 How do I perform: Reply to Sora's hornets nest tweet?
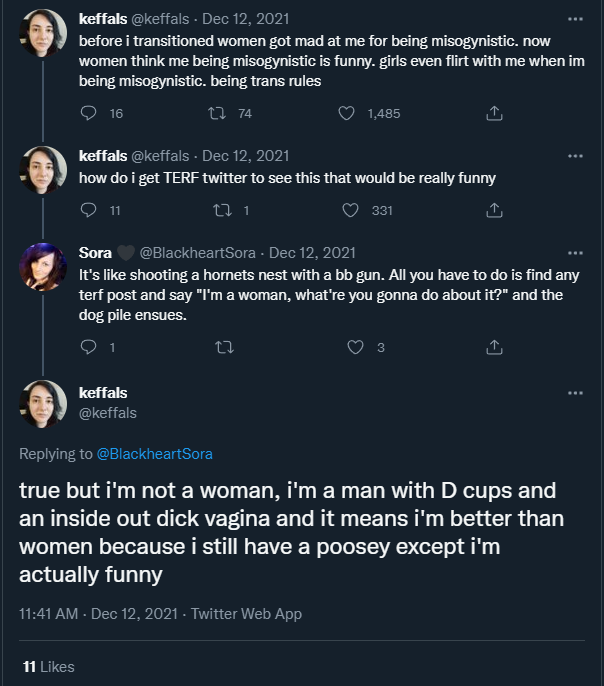pos(88,347)
